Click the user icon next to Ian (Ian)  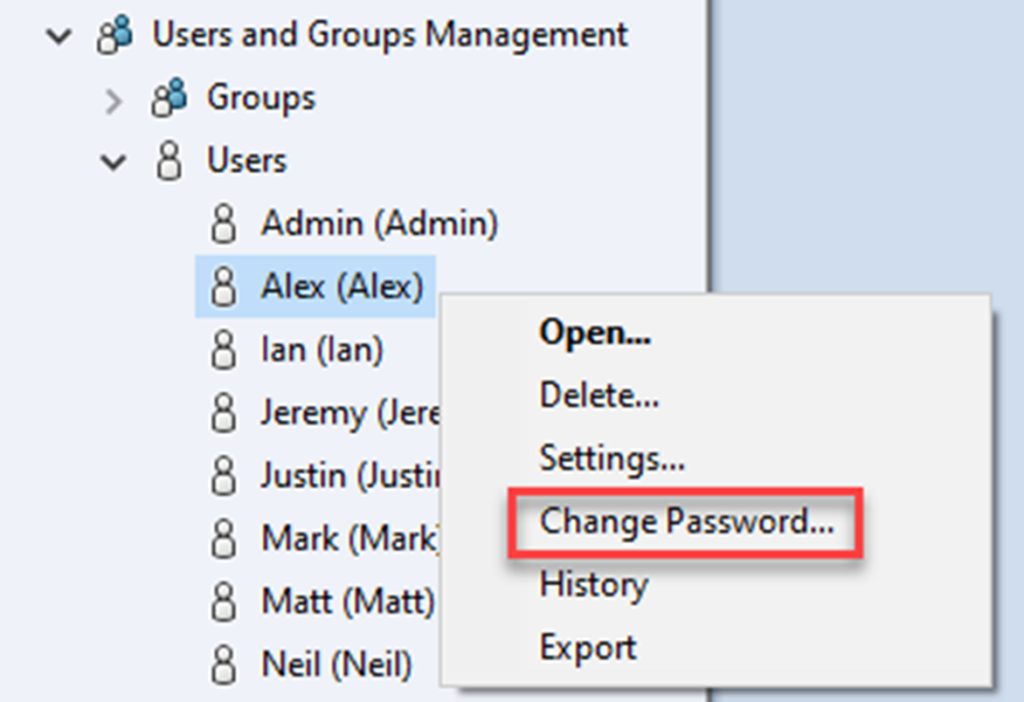222,350
